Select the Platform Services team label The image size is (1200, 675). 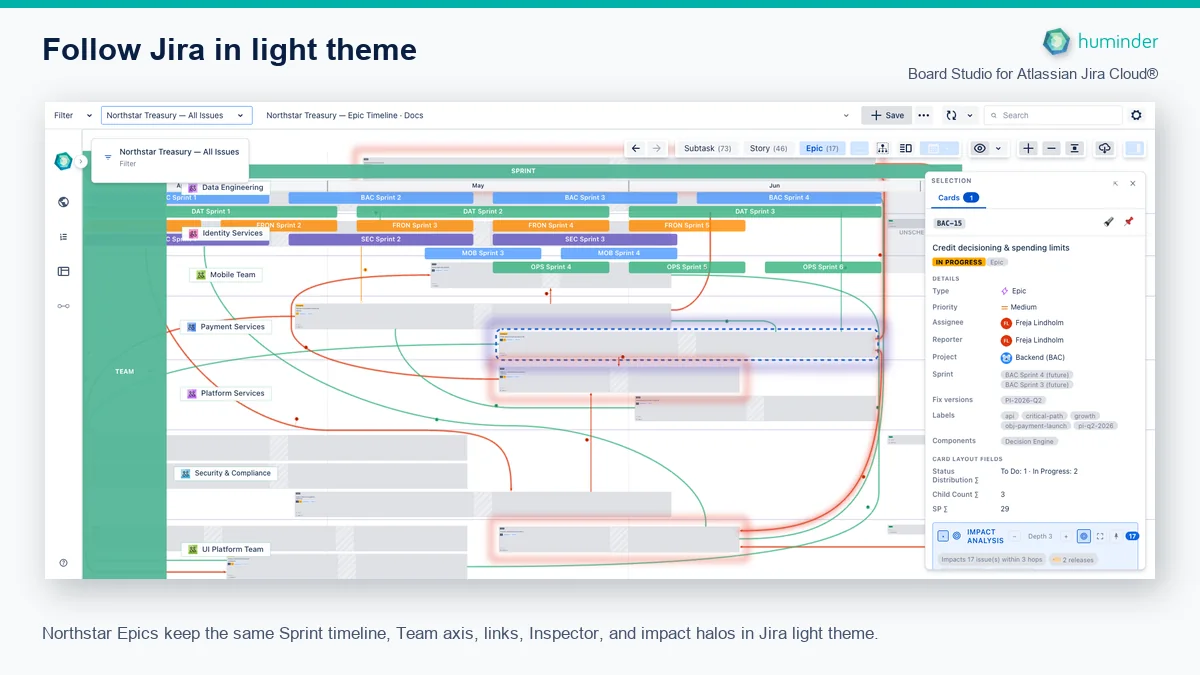[225, 393]
